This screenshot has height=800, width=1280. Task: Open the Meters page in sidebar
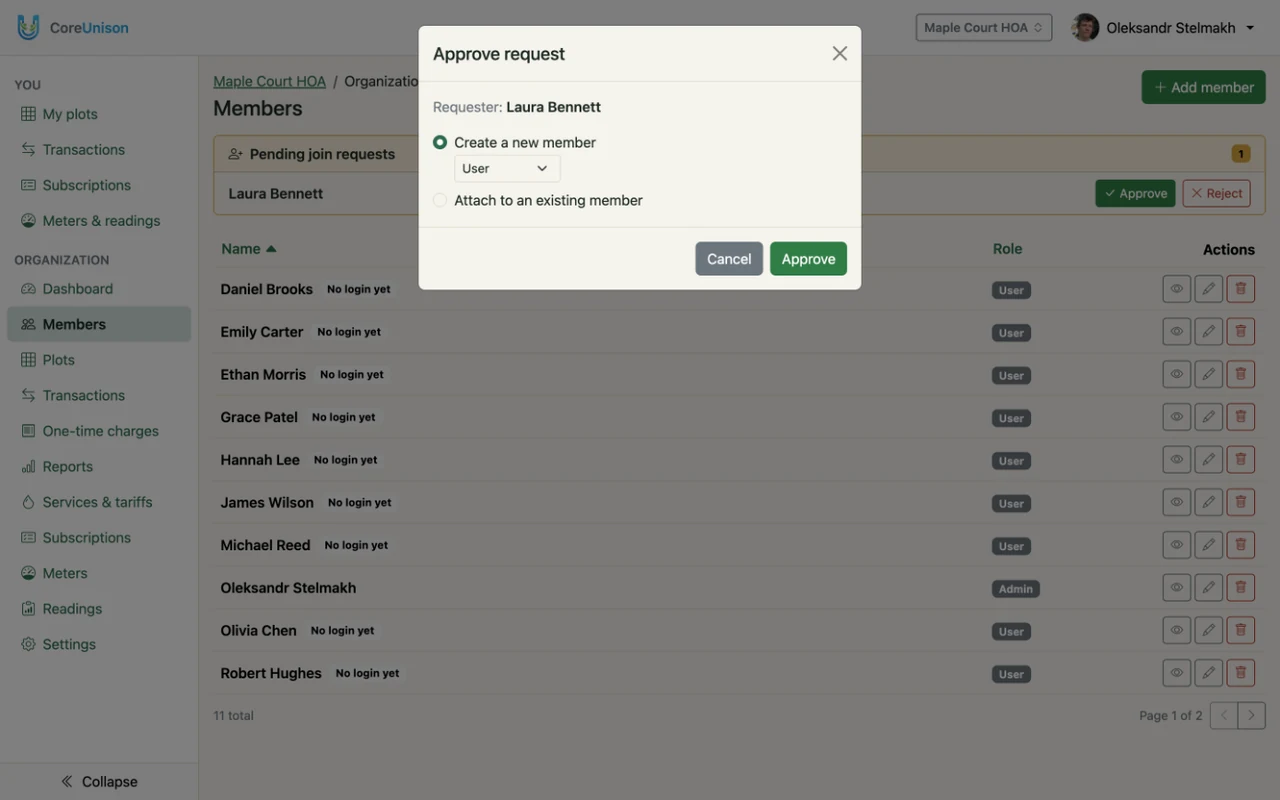click(x=99, y=573)
